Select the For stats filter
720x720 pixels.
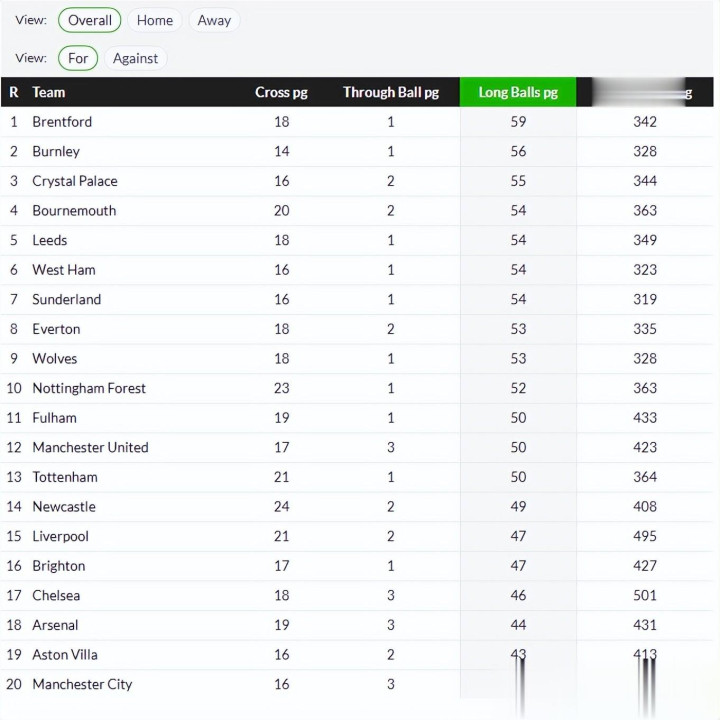pyautogui.click(x=78, y=58)
